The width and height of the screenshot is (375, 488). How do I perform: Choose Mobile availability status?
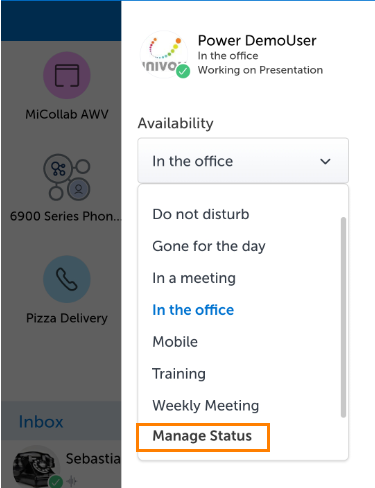click(x=175, y=342)
